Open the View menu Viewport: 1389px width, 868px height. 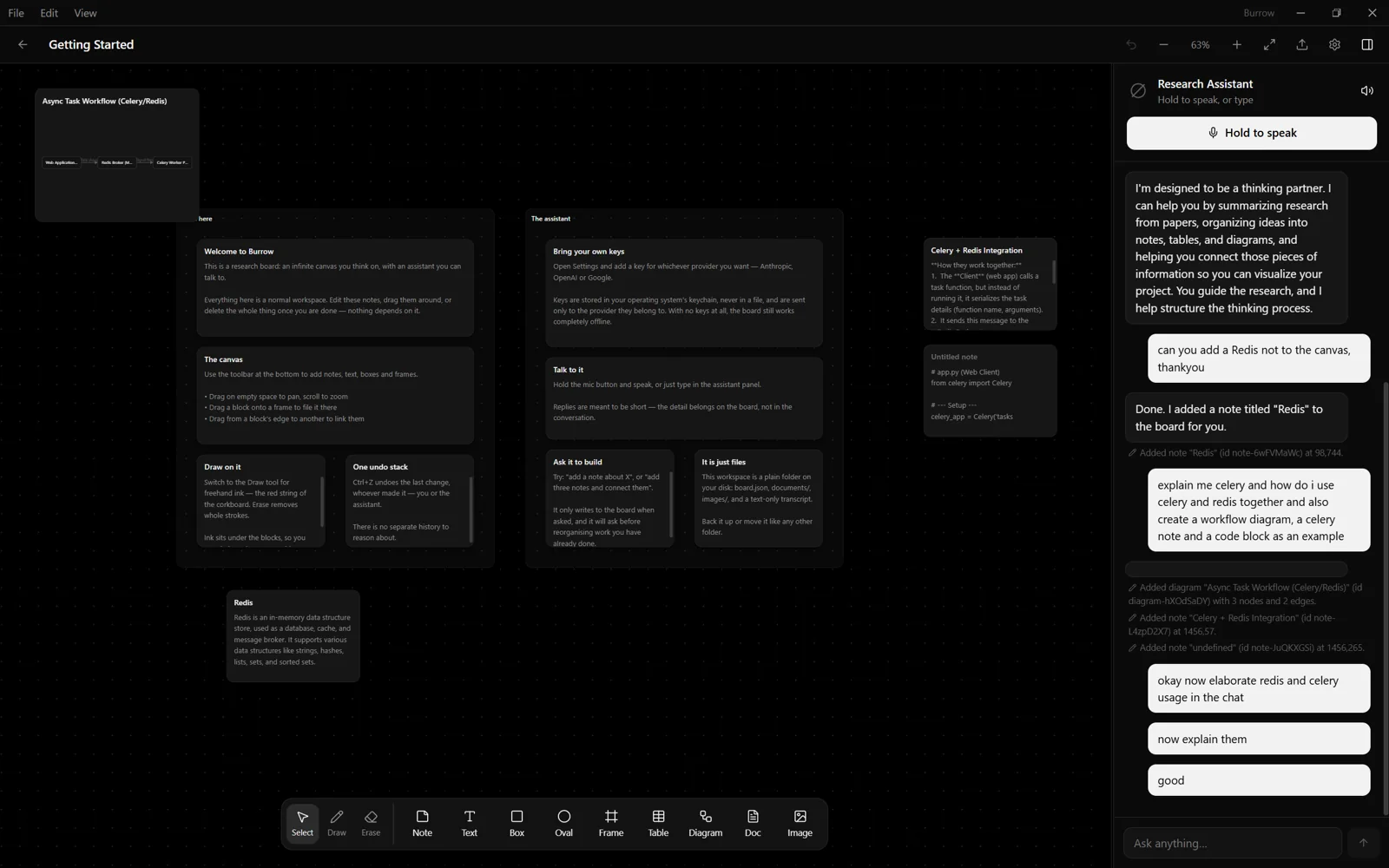[x=85, y=13]
